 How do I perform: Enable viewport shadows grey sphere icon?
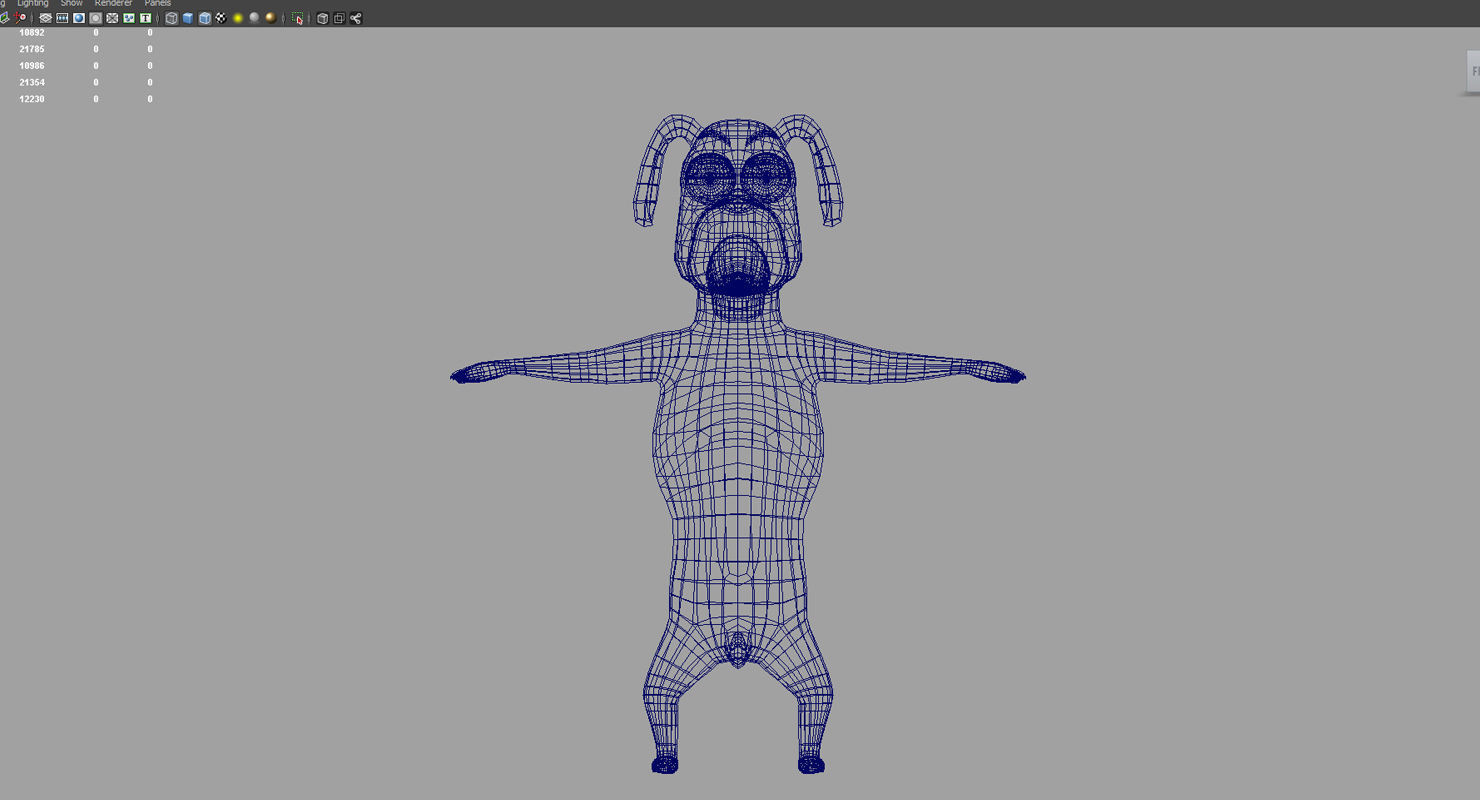[254, 18]
